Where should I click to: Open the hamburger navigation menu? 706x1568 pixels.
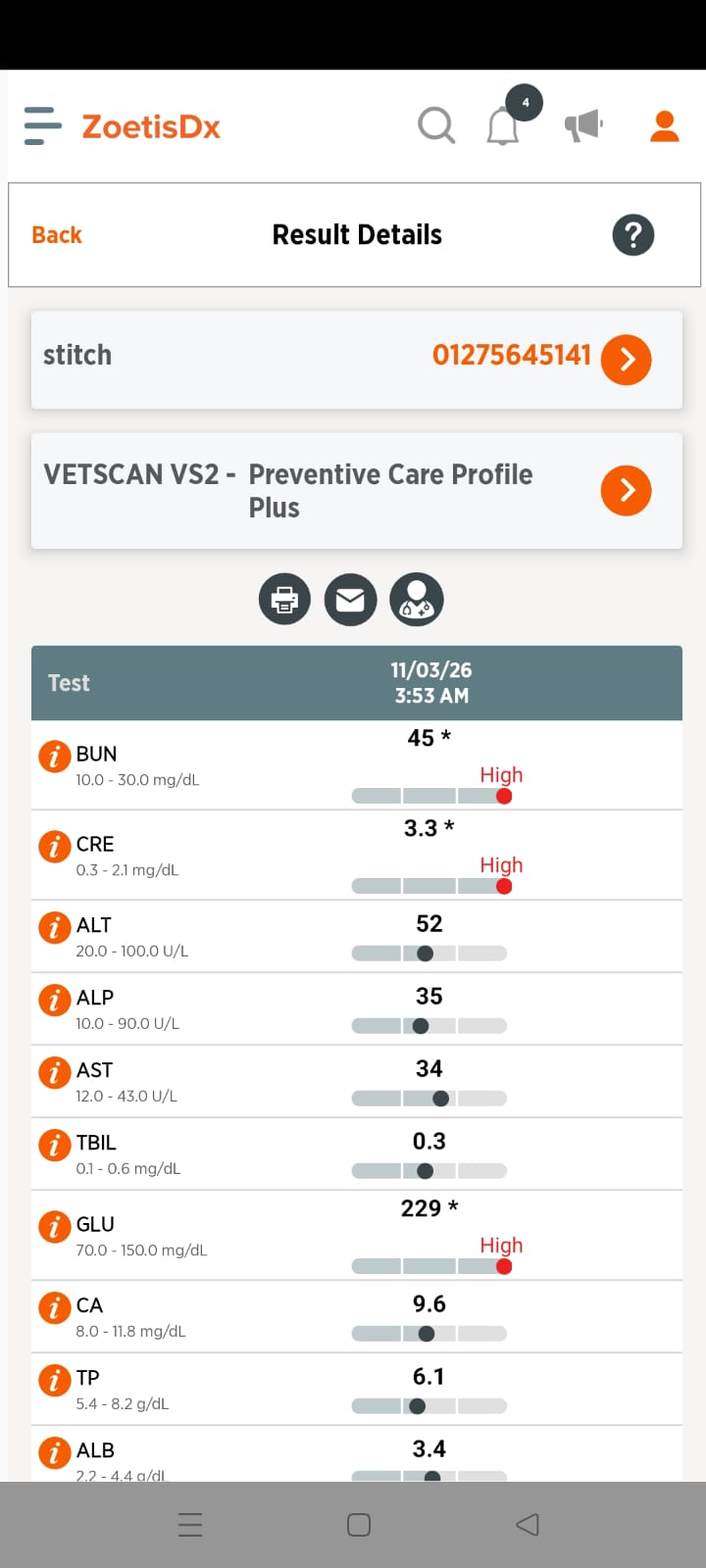click(x=42, y=126)
